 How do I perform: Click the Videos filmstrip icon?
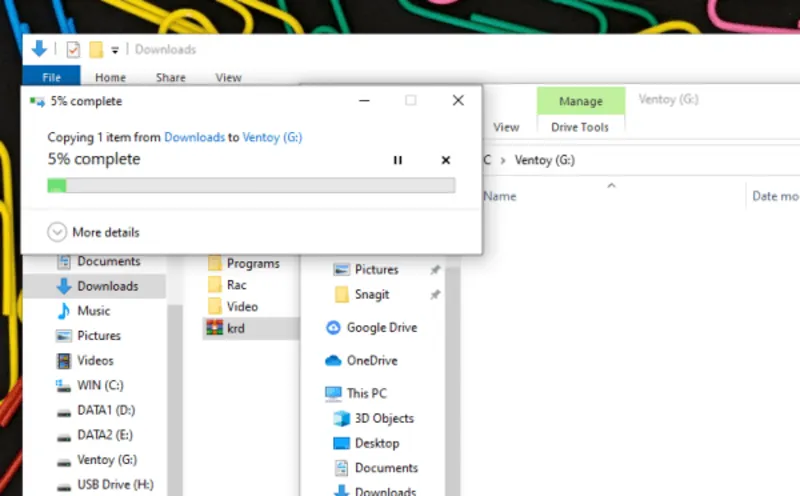(64, 361)
